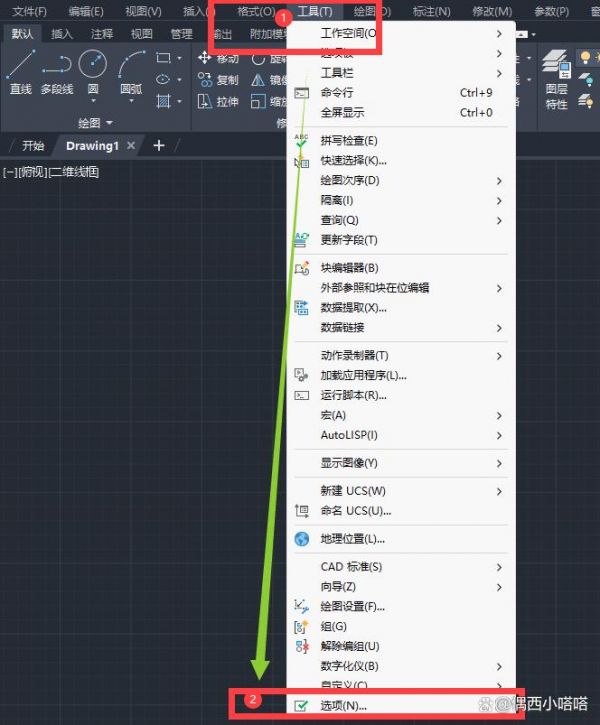600x725 pixels.
Task: Switch to the Insert (插入) ribbon tab
Action: tap(62, 34)
